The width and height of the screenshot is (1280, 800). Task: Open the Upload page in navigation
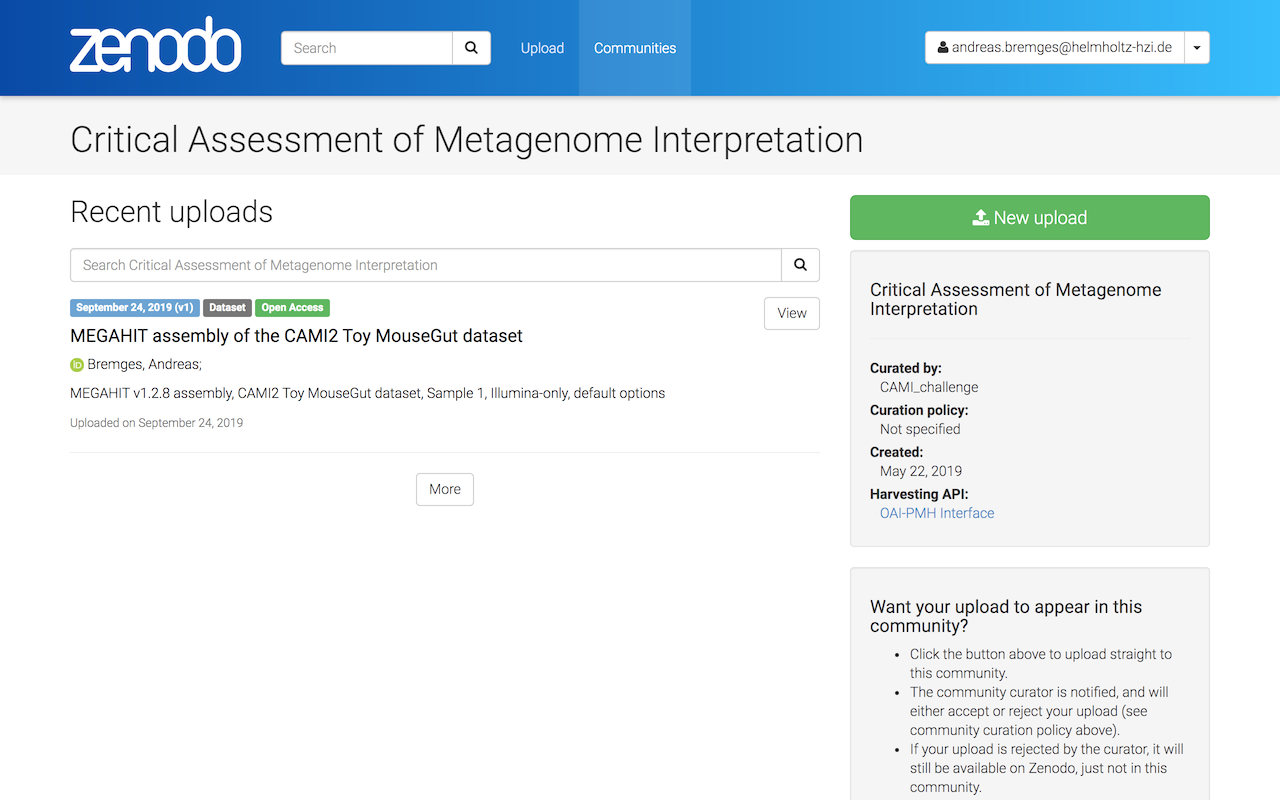tap(542, 48)
